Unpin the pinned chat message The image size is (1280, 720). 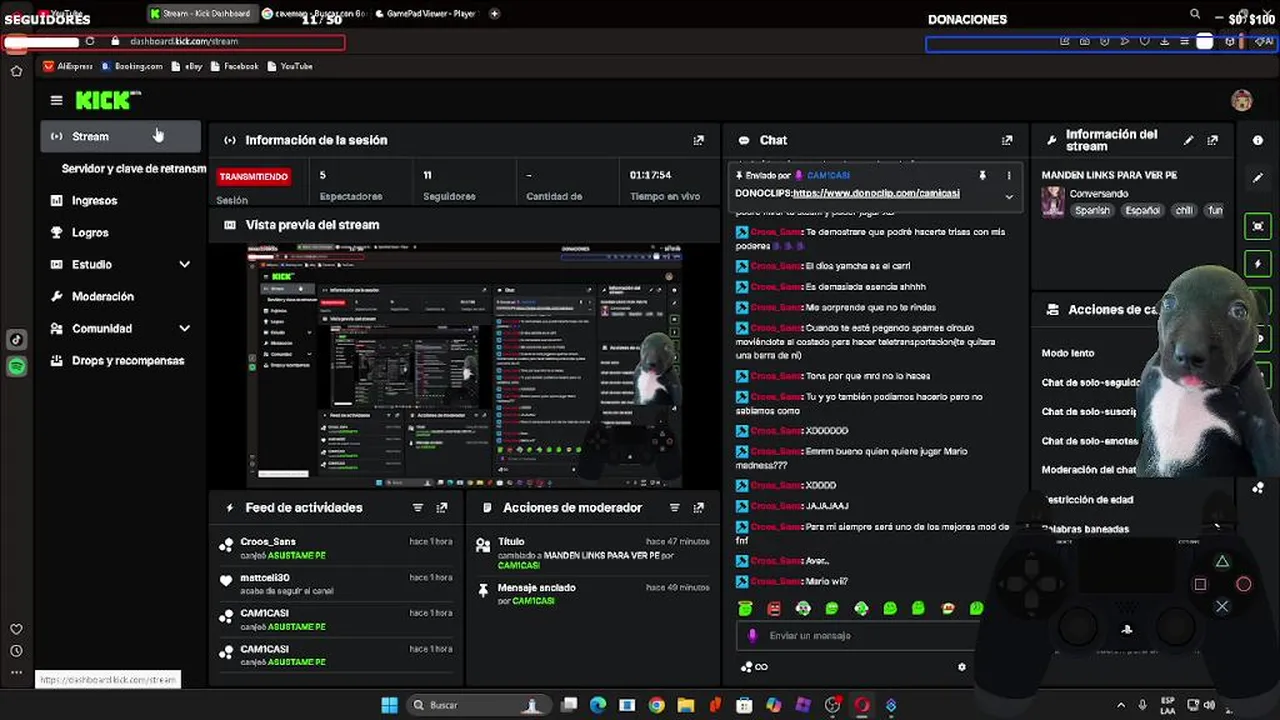coord(982,175)
